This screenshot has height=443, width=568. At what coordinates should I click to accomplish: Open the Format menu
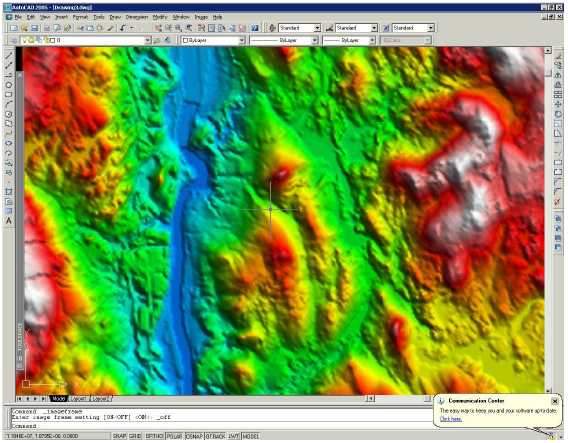click(80, 17)
